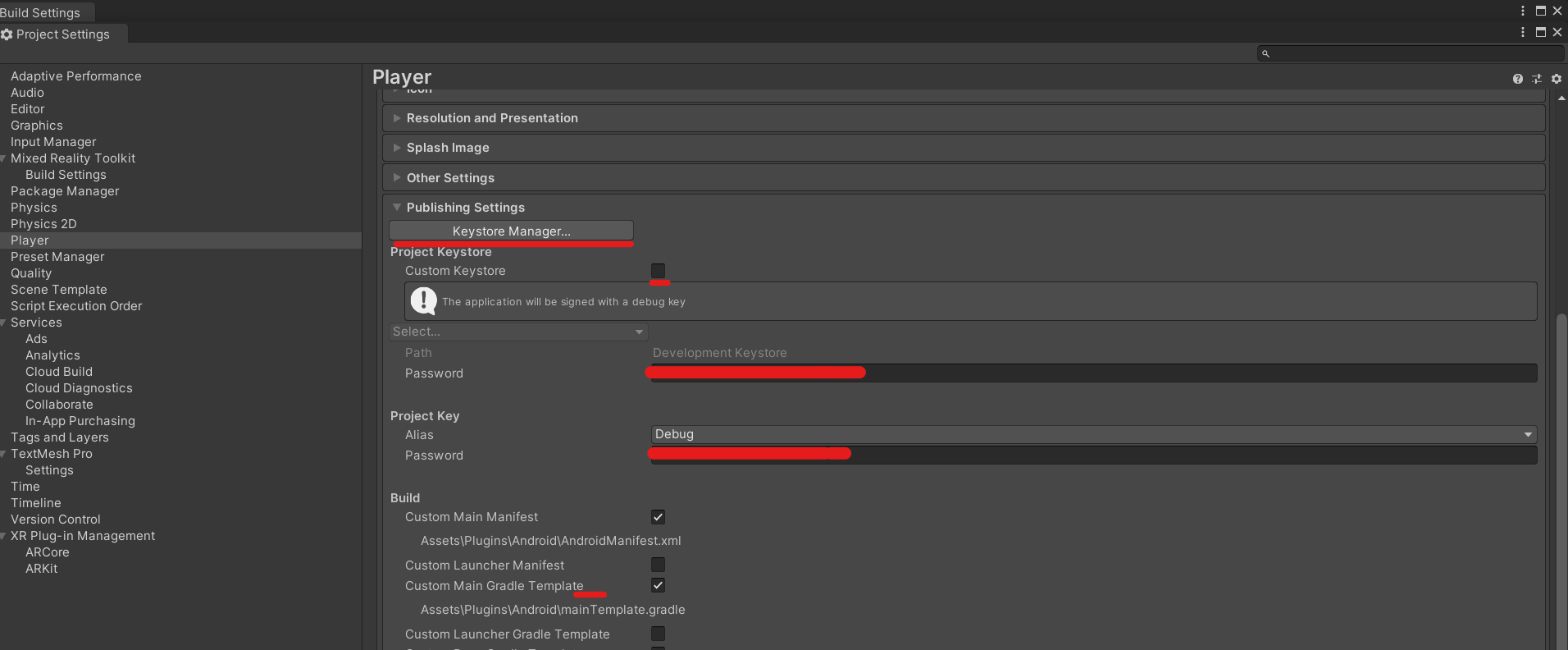This screenshot has width=1568, height=650.
Task: Enable the Custom Keystore checkbox
Action: click(658, 270)
